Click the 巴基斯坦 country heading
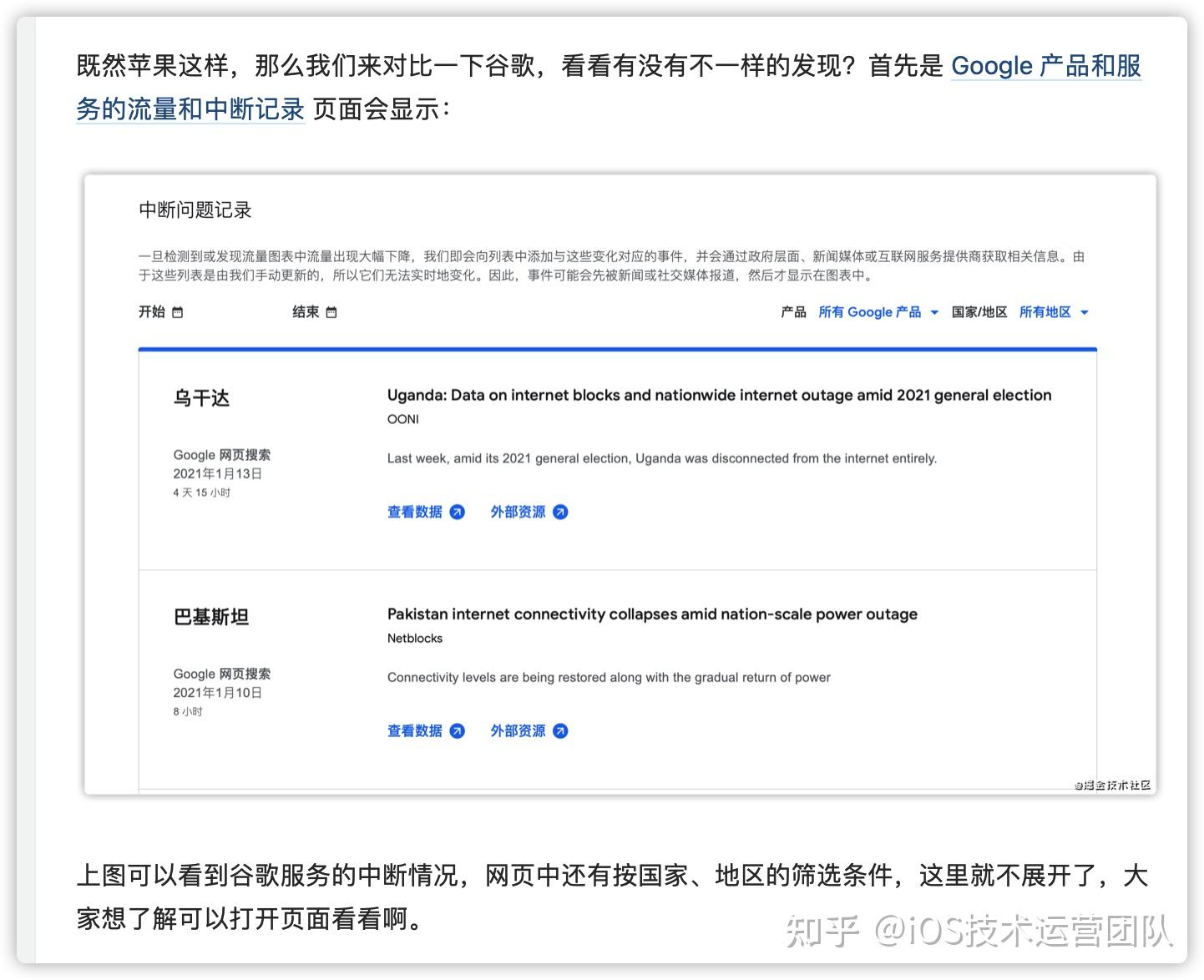 [x=211, y=617]
